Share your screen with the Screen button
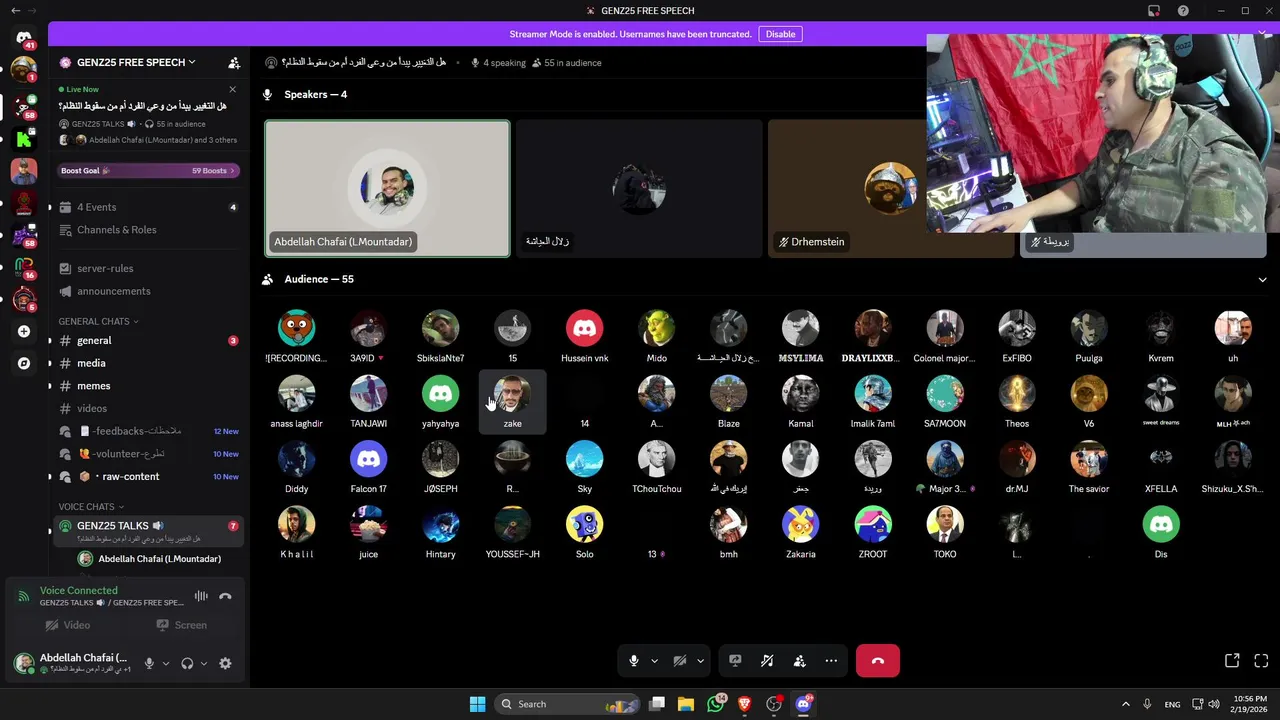This screenshot has width=1280, height=720. pyautogui.click(x=181, y=625)
